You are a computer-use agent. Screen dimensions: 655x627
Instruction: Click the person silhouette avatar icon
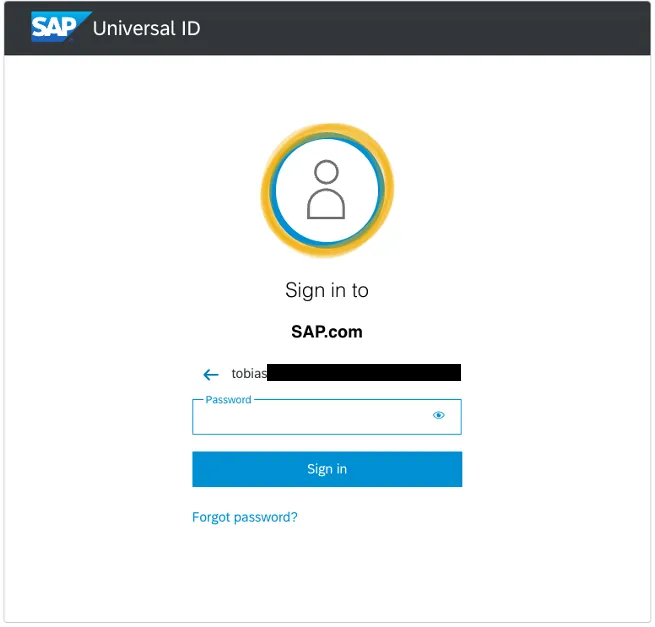point(326,189)
